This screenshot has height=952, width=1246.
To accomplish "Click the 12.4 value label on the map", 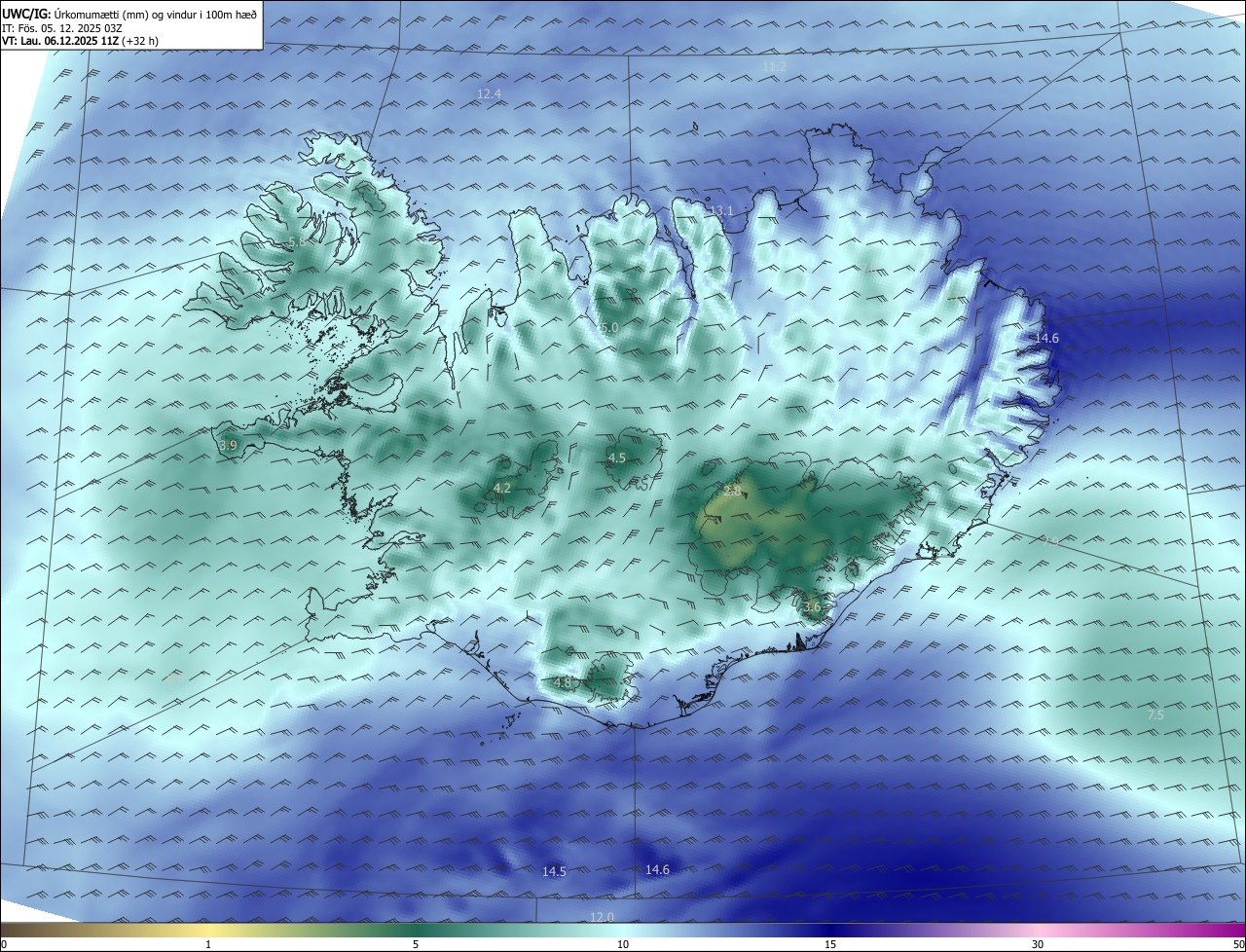I will pyautogui.click(x=489, y=94).
